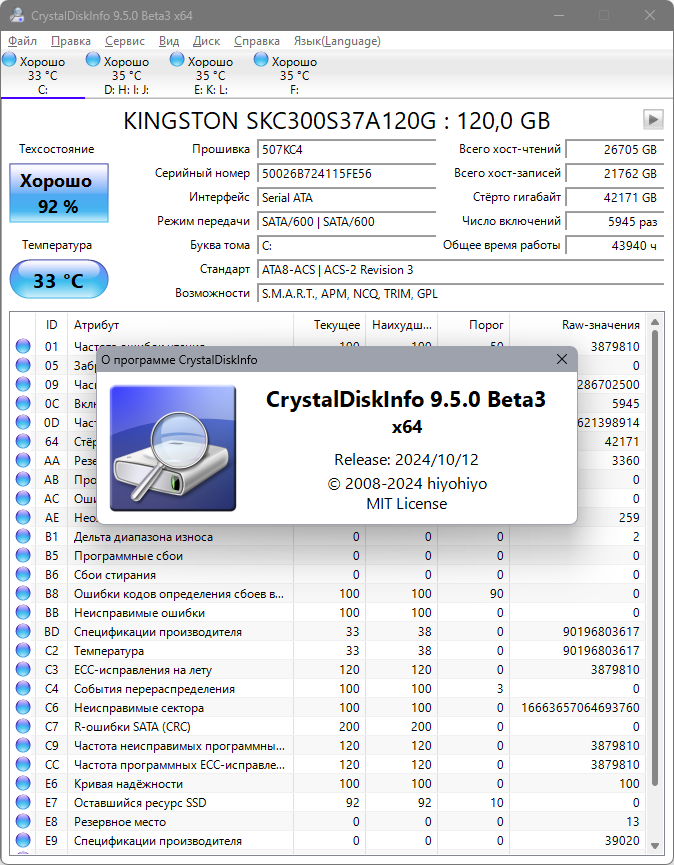Click the Атрибут column header
The height and width of the screenshot is (865, 674).
coord(180,325)
